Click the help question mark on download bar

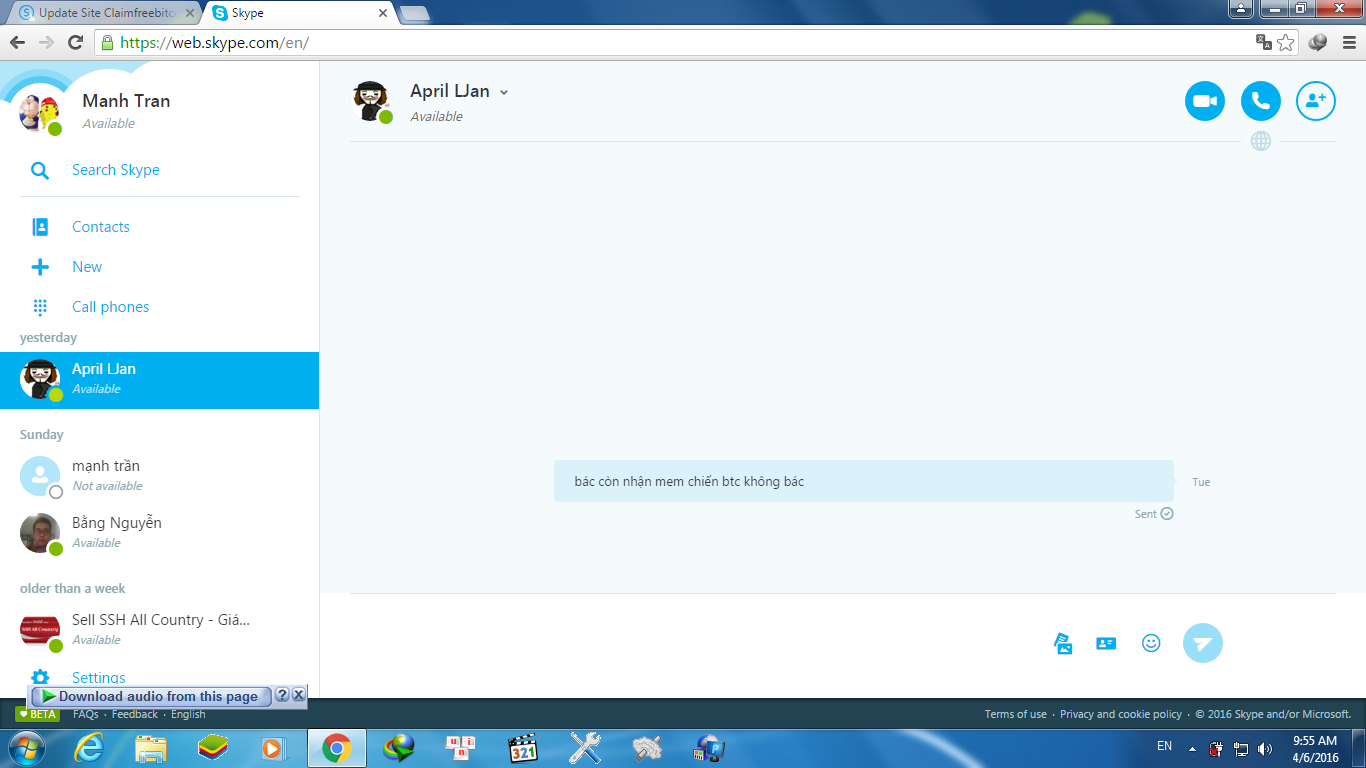pyautogui.click(x=282, y=695)
